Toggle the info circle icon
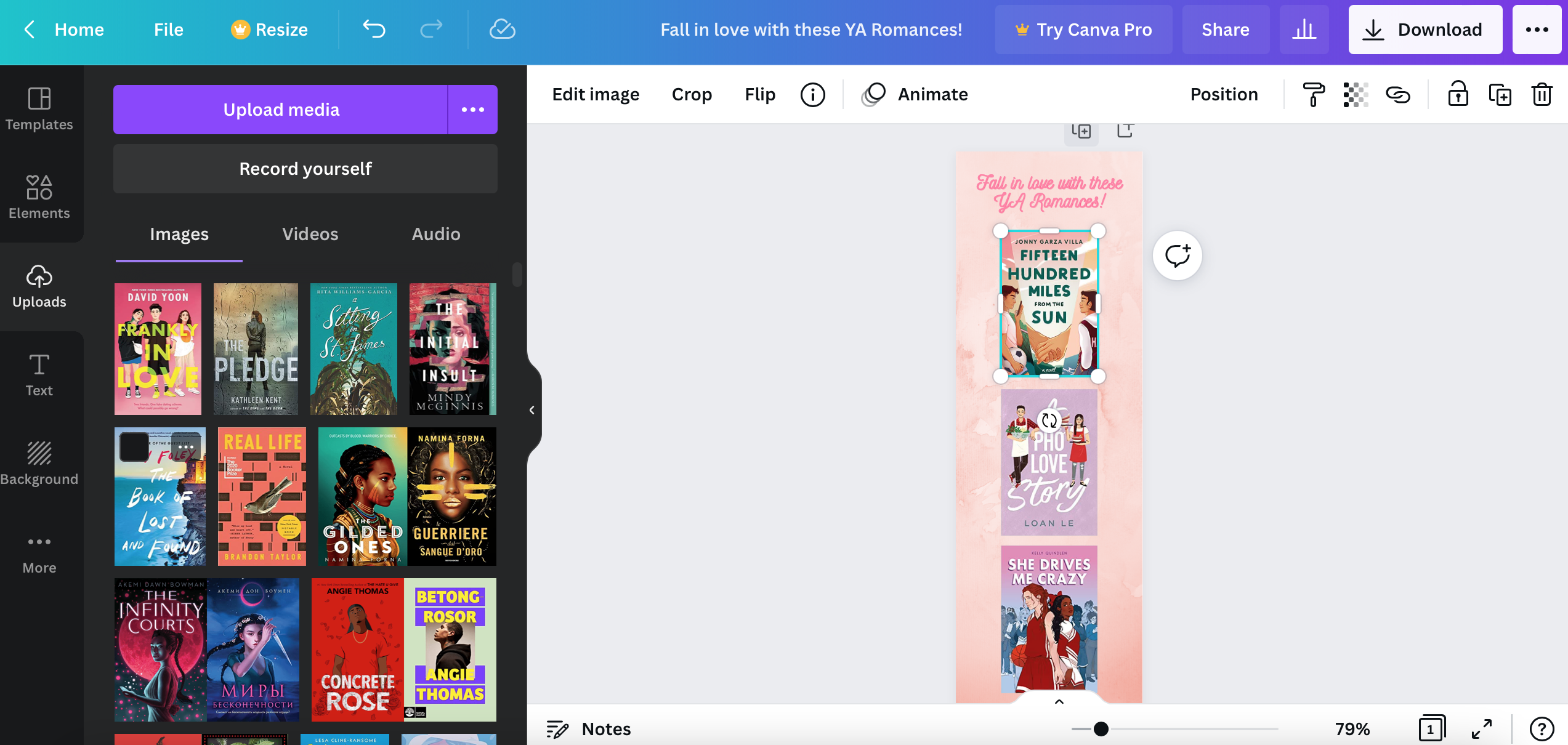The height and width of the screenshot is (745, 1568). click(x=812, y=94)
